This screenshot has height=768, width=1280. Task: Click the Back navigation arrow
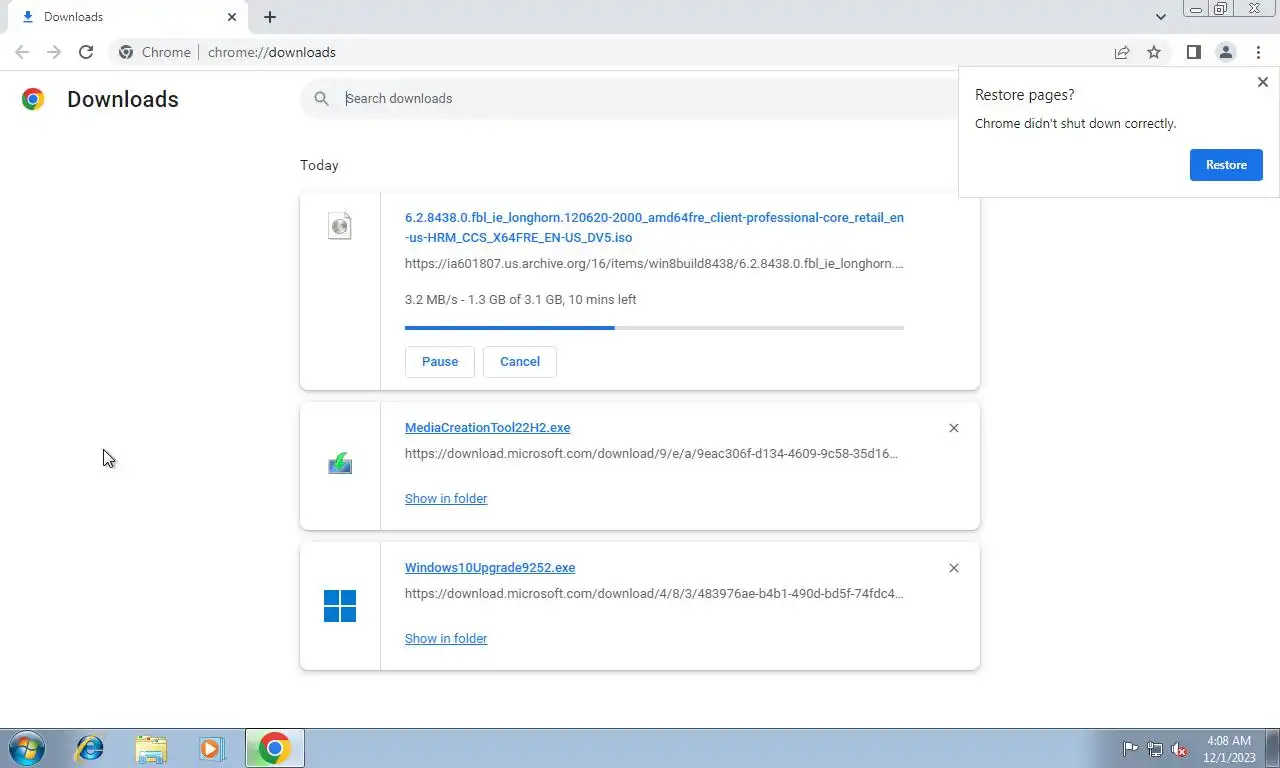pyautogui.click(x=22, y=52)
